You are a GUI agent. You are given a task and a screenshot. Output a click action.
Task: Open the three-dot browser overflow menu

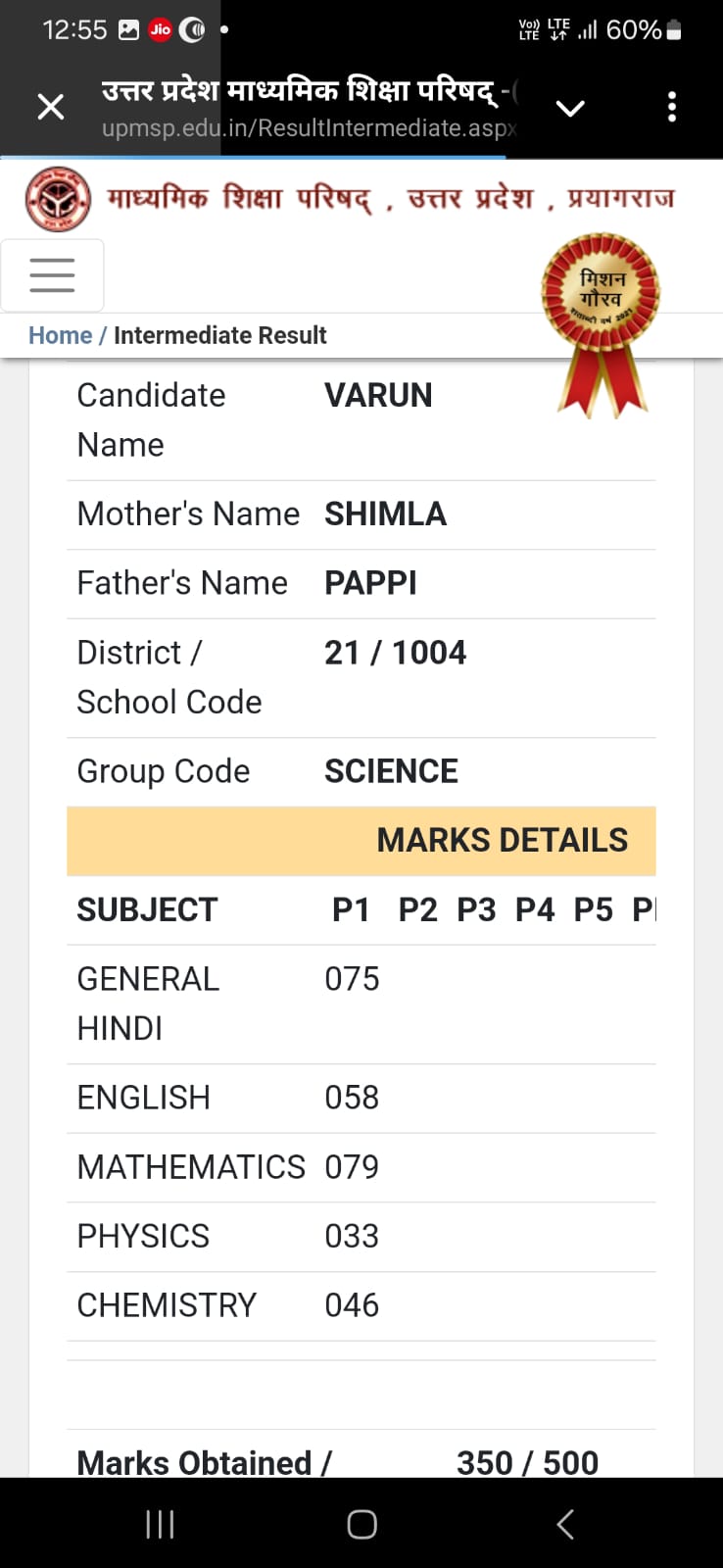pos(672,107)
